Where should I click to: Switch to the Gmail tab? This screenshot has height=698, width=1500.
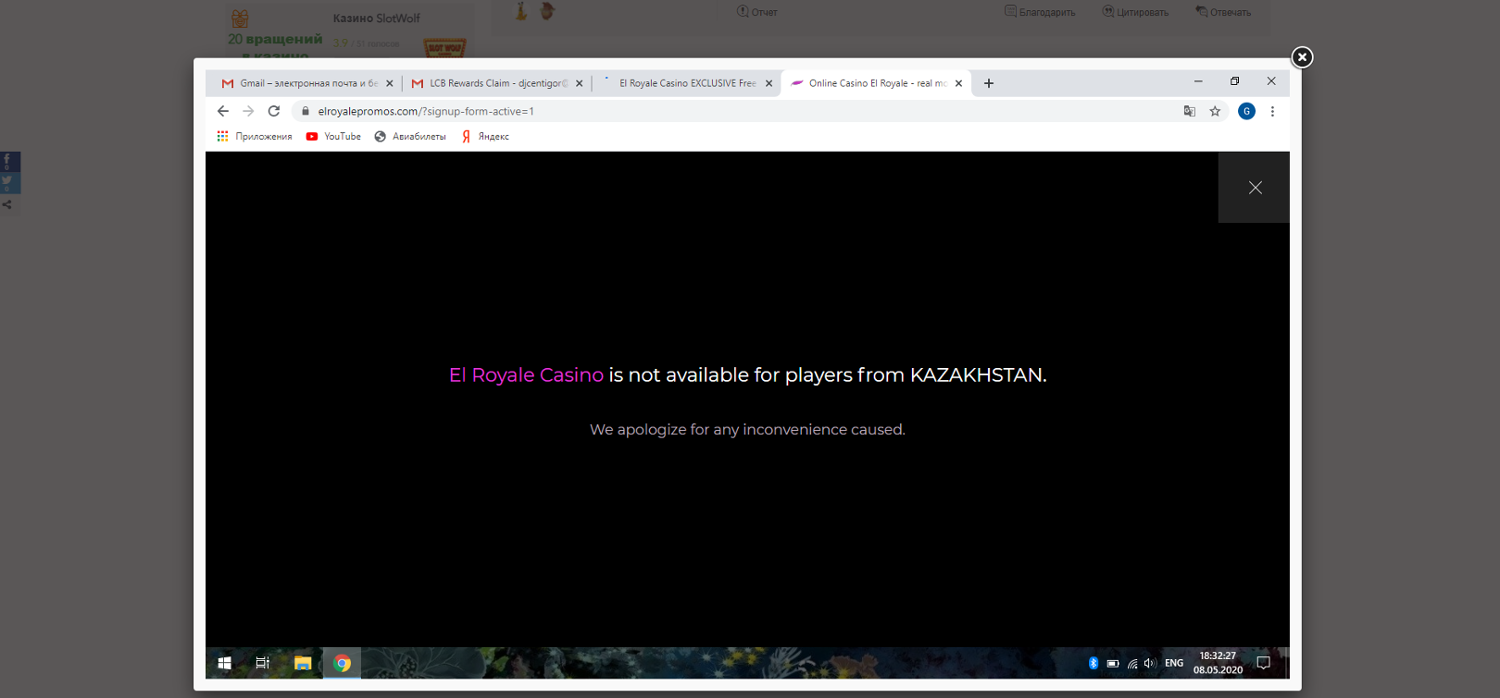click(x=300, y=83)
